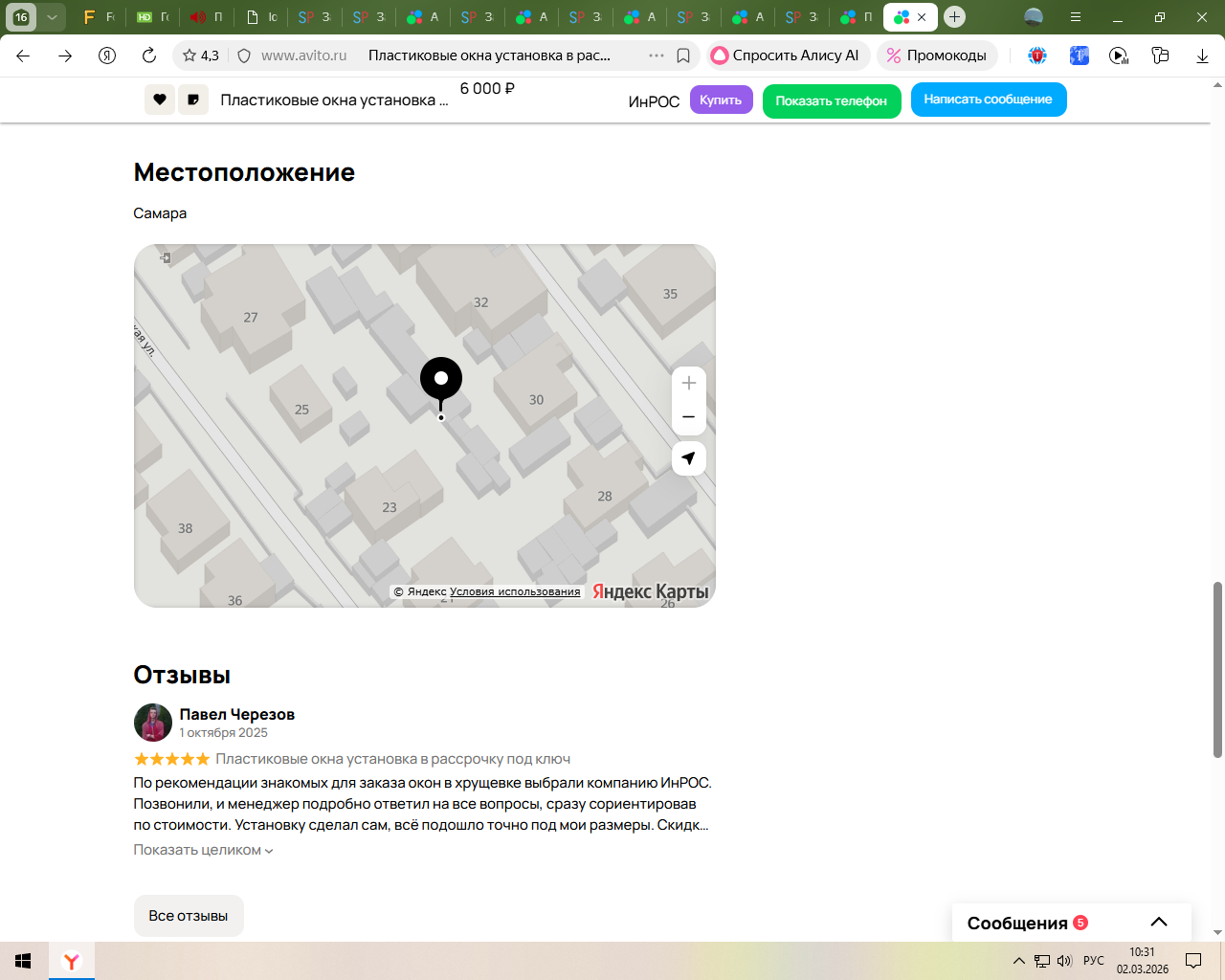Open the blue square extension icon
This screenshot has width=1225, height=980.
pos(1080,56)
